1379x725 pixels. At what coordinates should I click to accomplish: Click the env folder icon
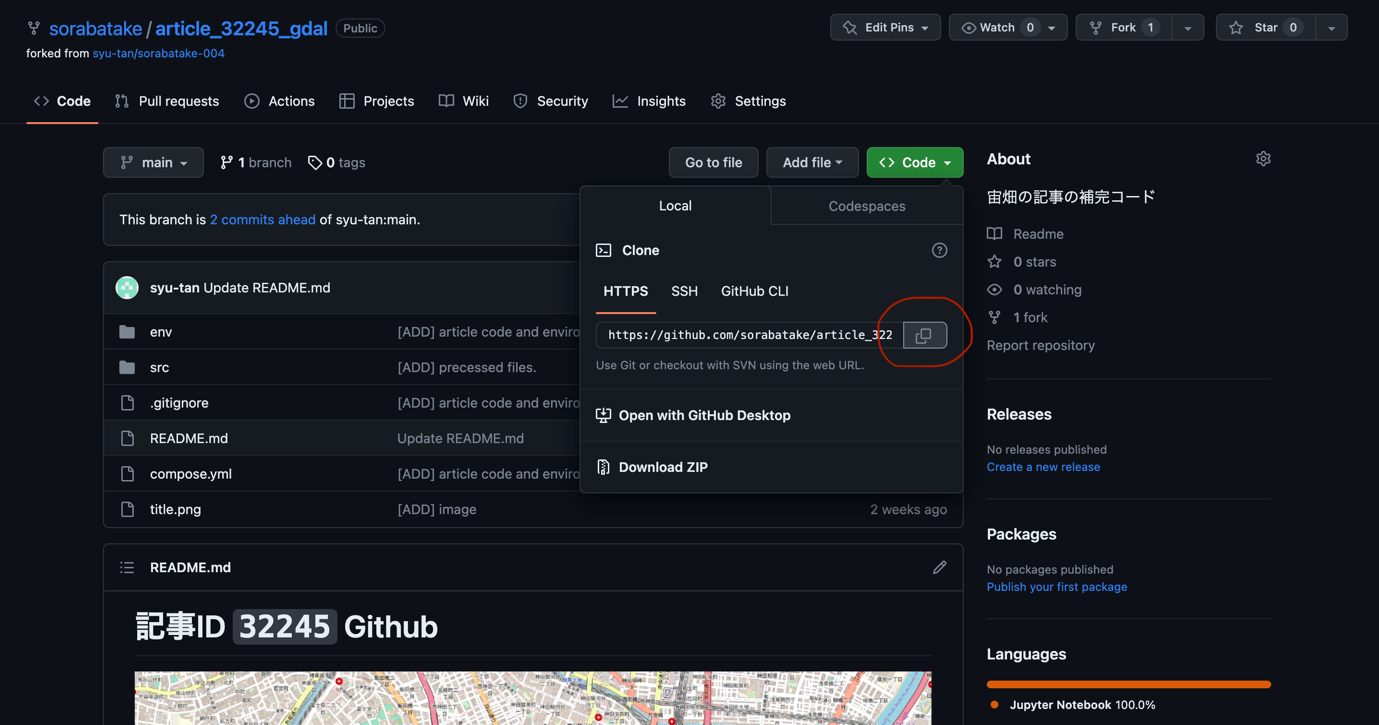pyautogui.click(x=127, y=332)
